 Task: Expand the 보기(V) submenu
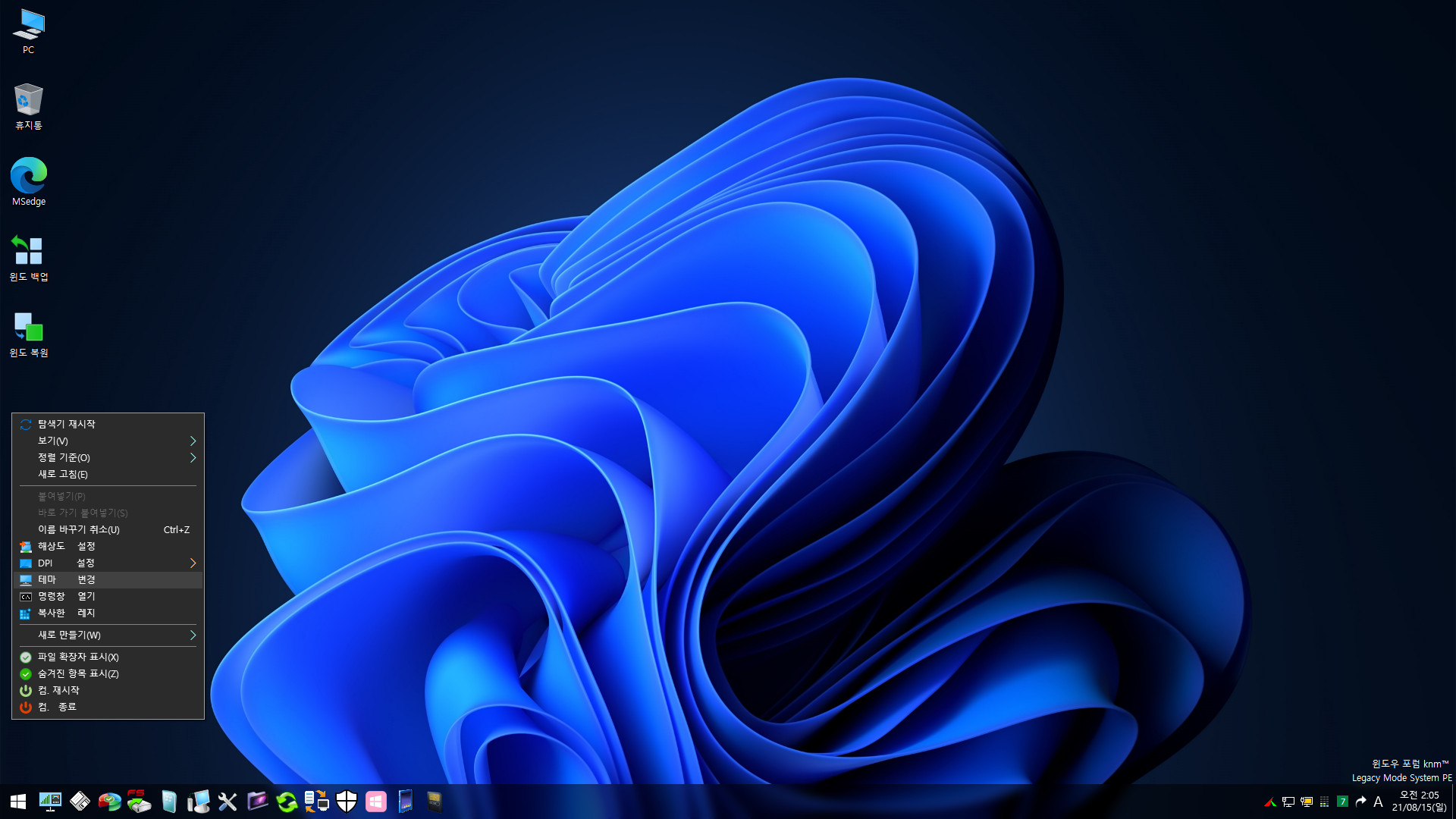tap(108, 441)
